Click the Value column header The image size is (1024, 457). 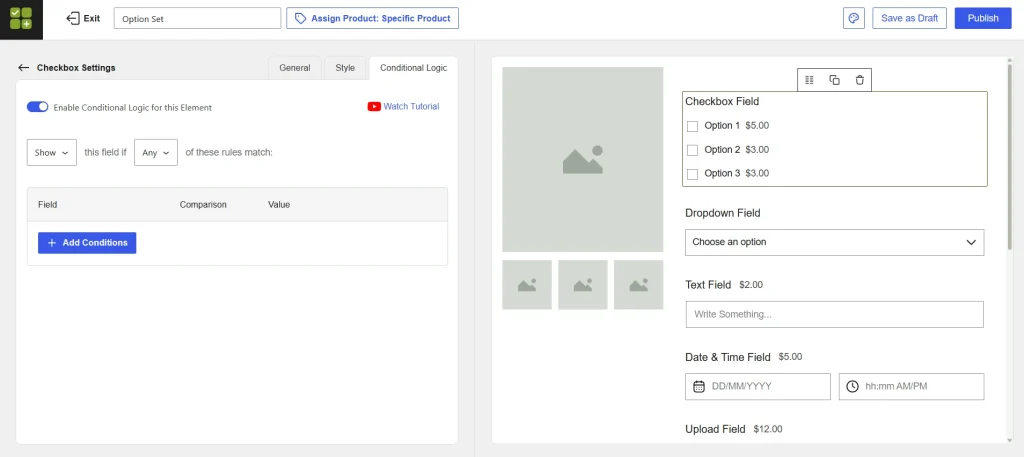[279, 205]
